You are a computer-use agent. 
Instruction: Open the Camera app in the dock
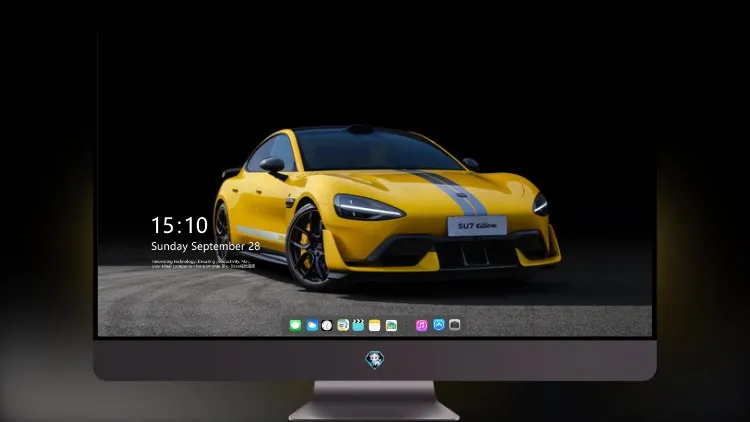click(455, 325)
